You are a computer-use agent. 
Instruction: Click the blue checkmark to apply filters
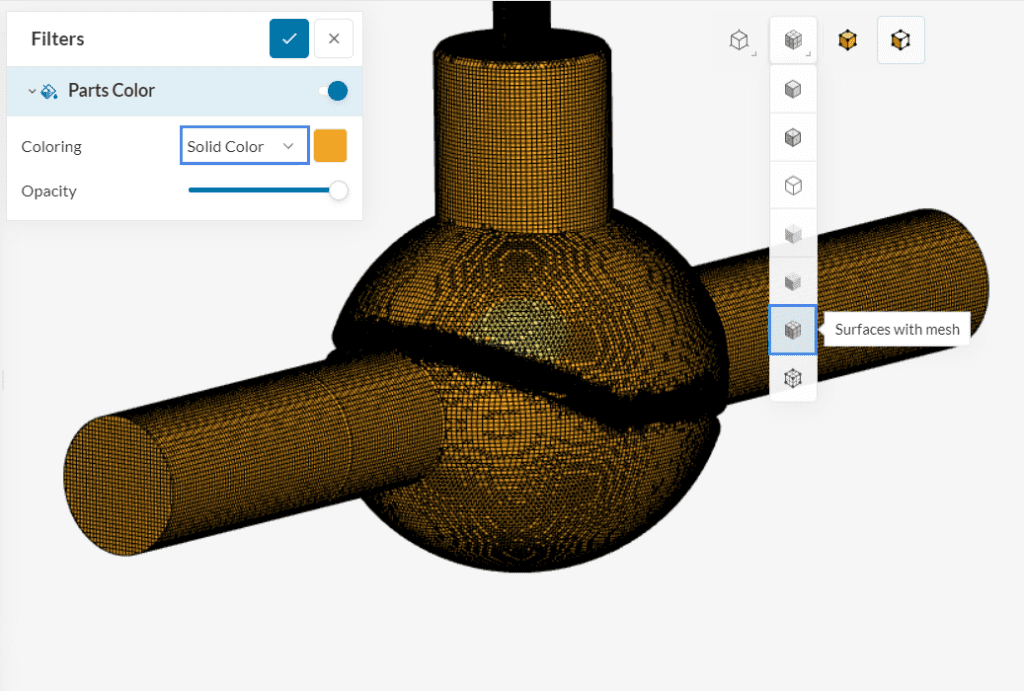coord(289,38)
